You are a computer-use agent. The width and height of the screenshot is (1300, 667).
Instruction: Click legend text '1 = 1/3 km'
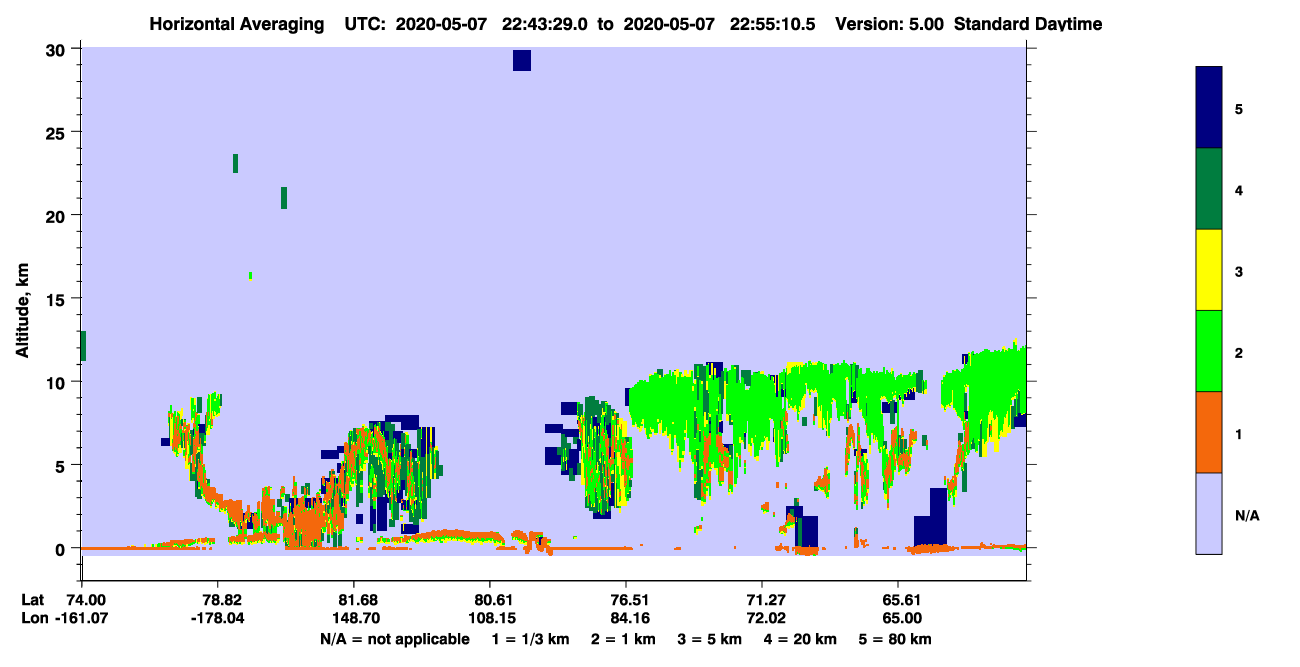530,639
